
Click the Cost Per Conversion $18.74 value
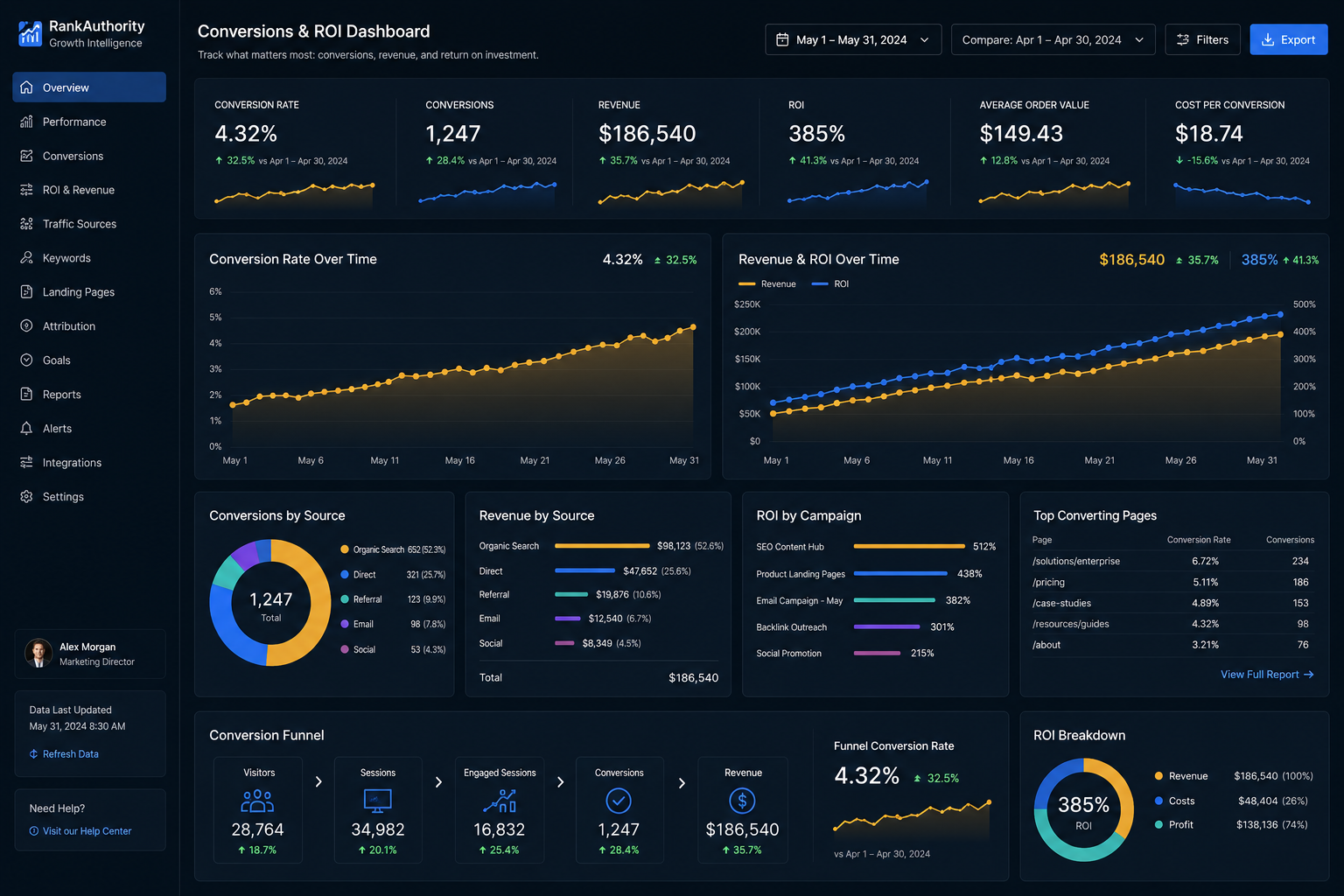tap(1208, 134)
